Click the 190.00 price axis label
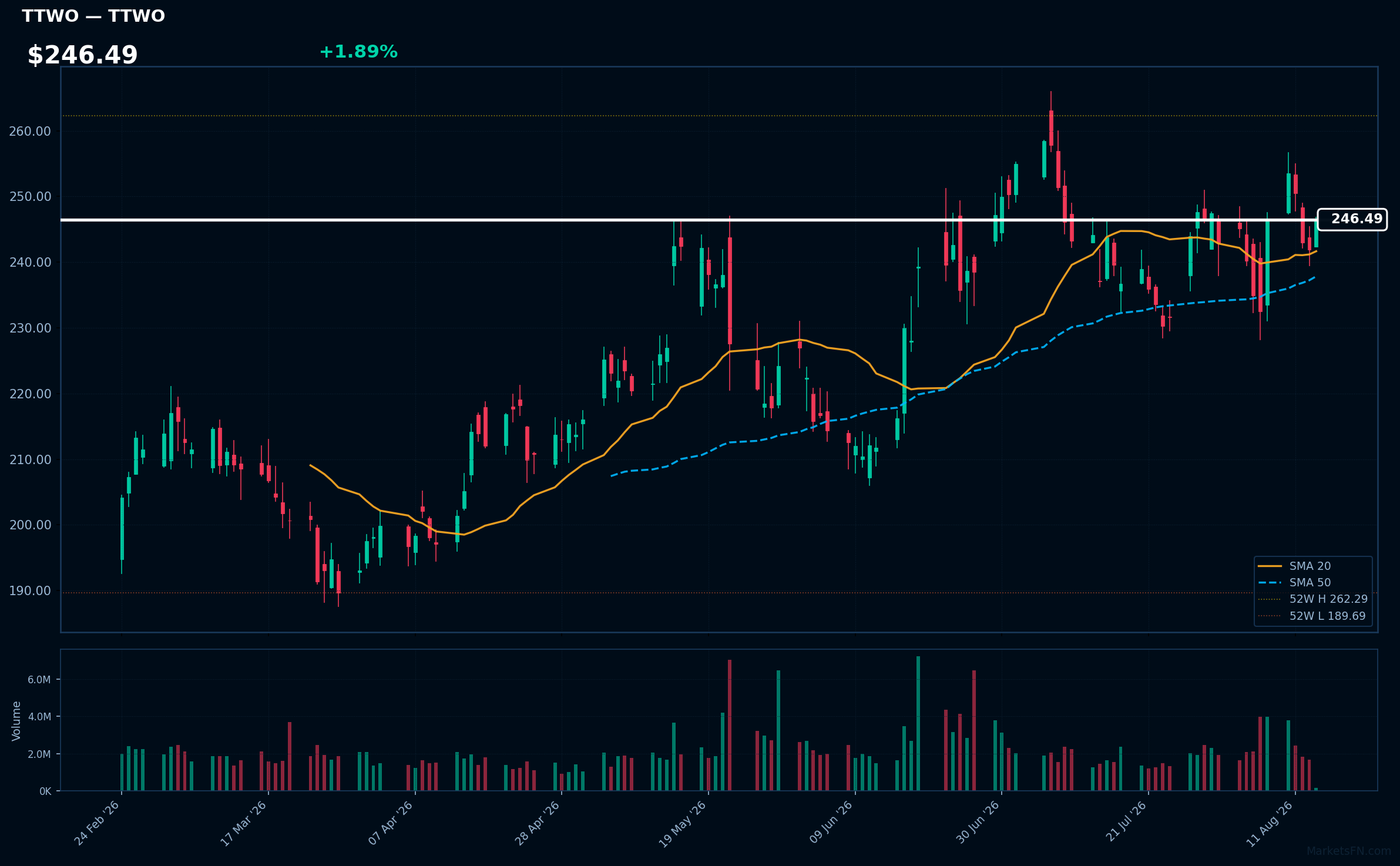The height and width of the screenshot is (866, 1400). click(30, 590)
